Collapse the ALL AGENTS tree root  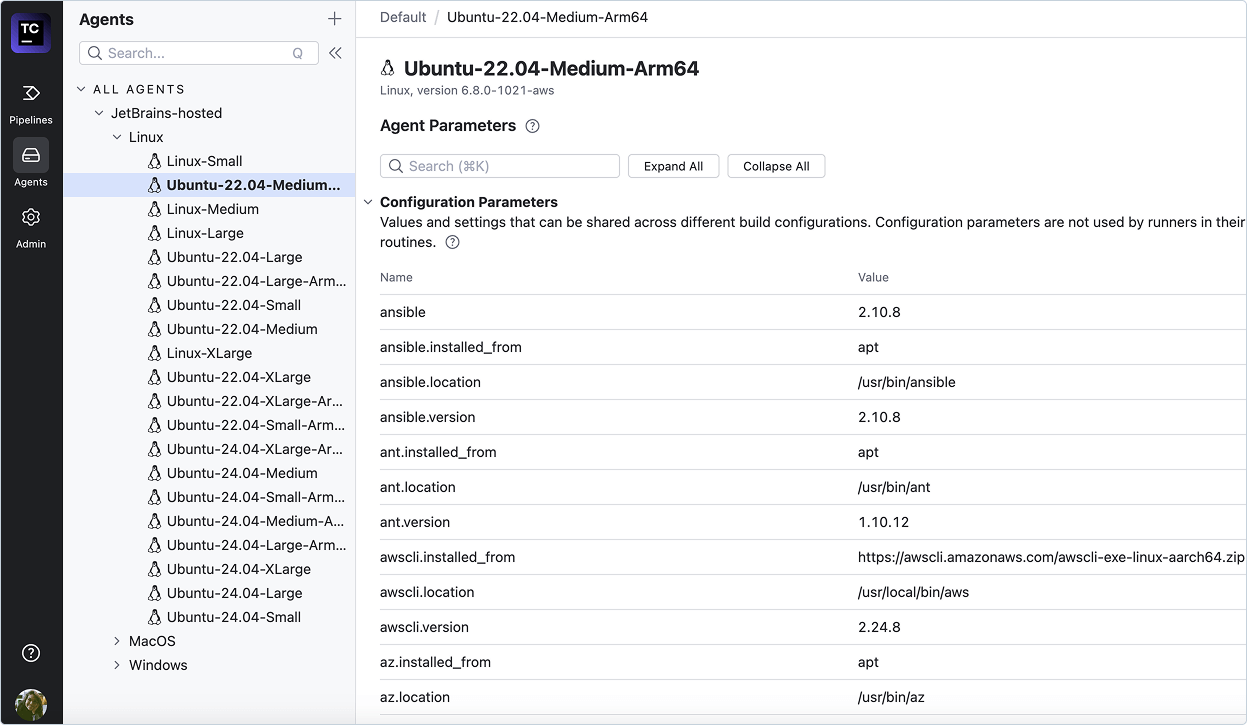[82, 89]
